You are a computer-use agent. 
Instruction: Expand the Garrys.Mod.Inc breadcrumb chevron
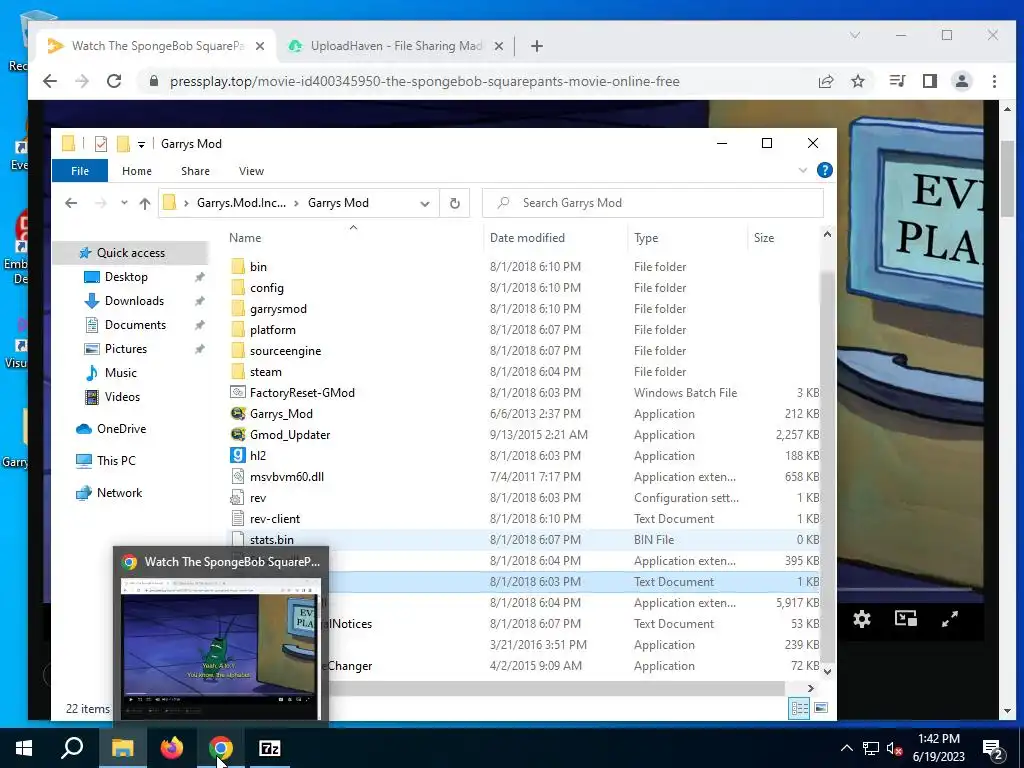(295, 203)
